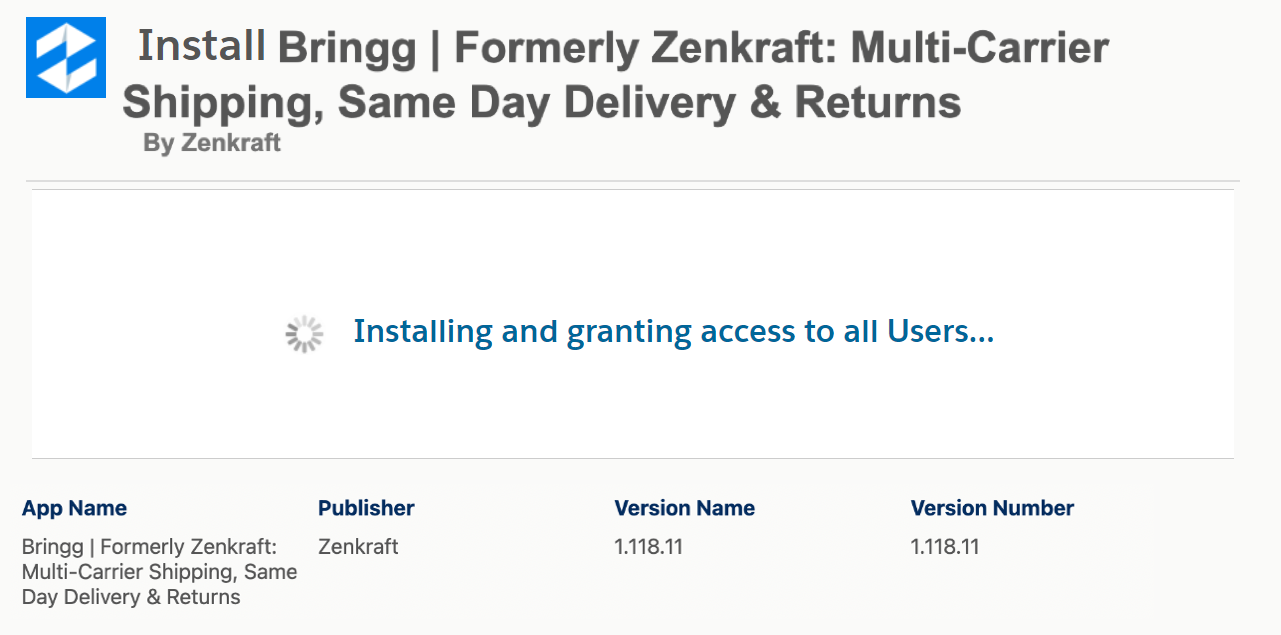
Task: Click the 'Publisher' column label
Action: click(366, 508)
